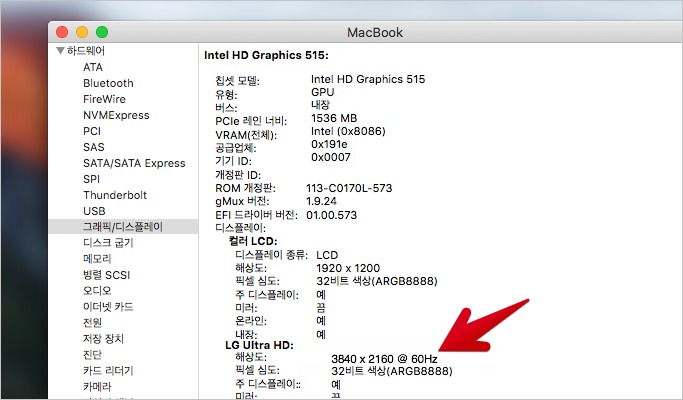The image size is (683, 400).
Task: Select ATA in the sidebar
Action: pos(93,67)
